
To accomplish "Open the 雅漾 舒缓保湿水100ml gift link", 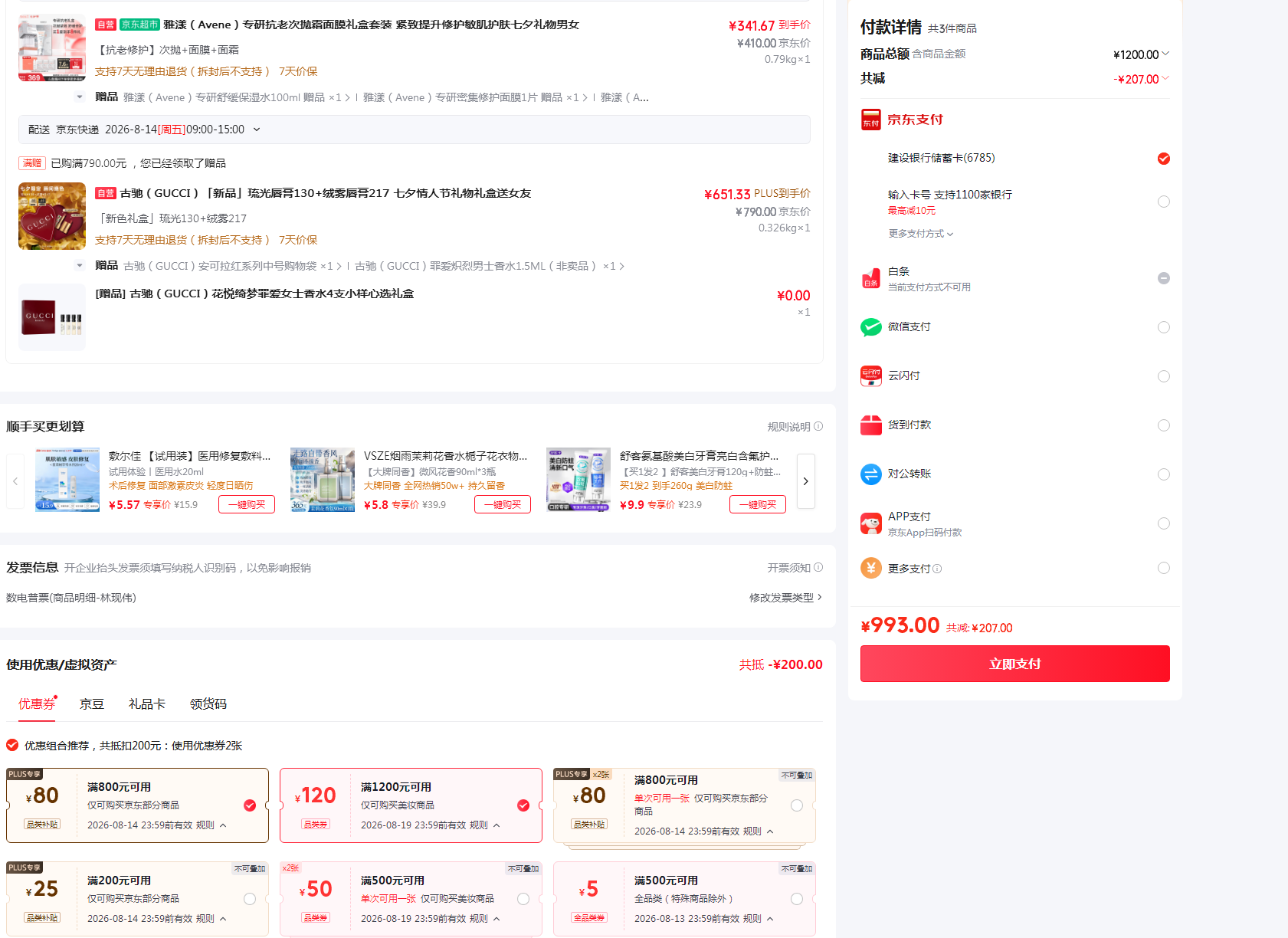I will pos(237,97).
